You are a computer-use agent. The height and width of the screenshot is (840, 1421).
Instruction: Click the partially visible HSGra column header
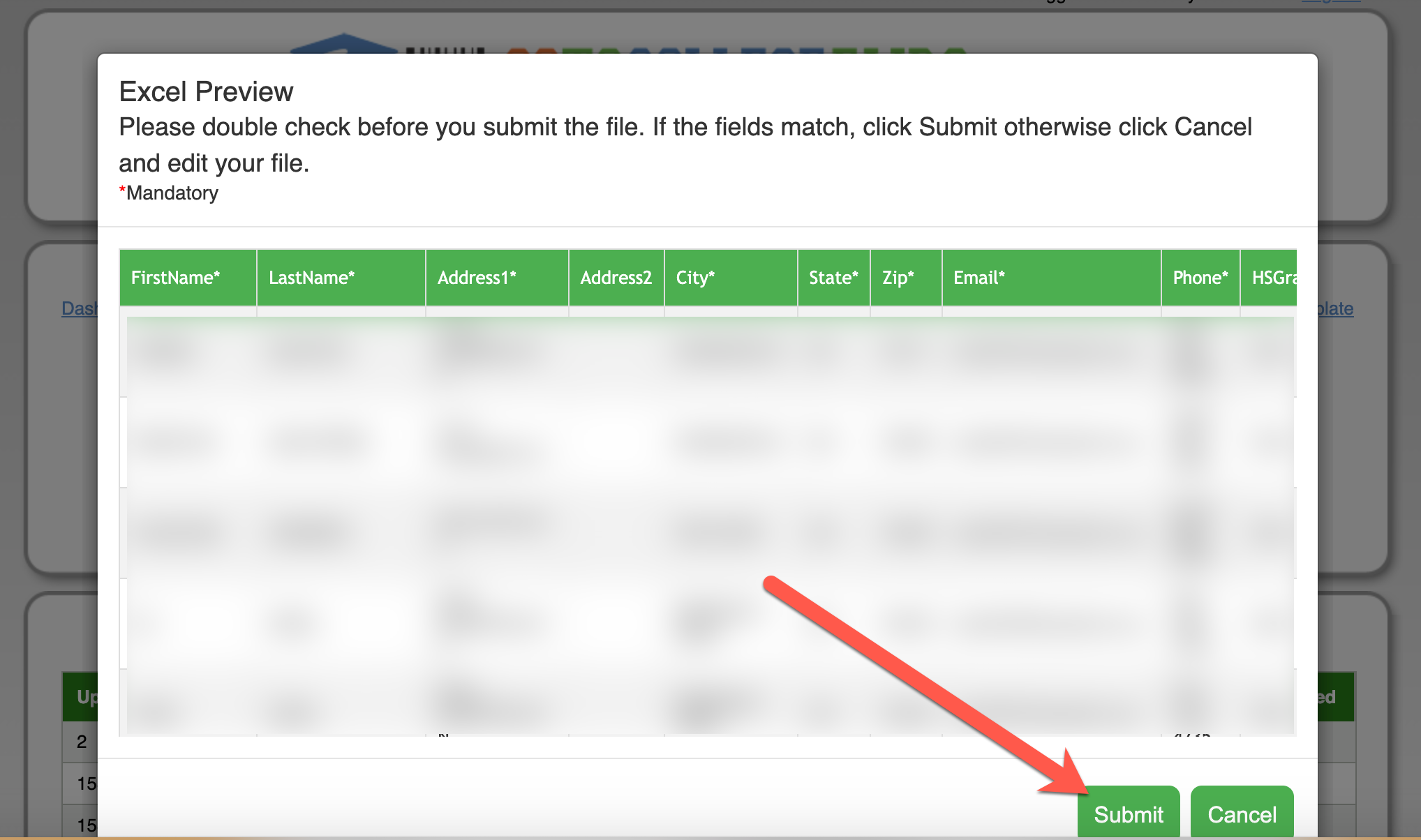[1272, 278]
